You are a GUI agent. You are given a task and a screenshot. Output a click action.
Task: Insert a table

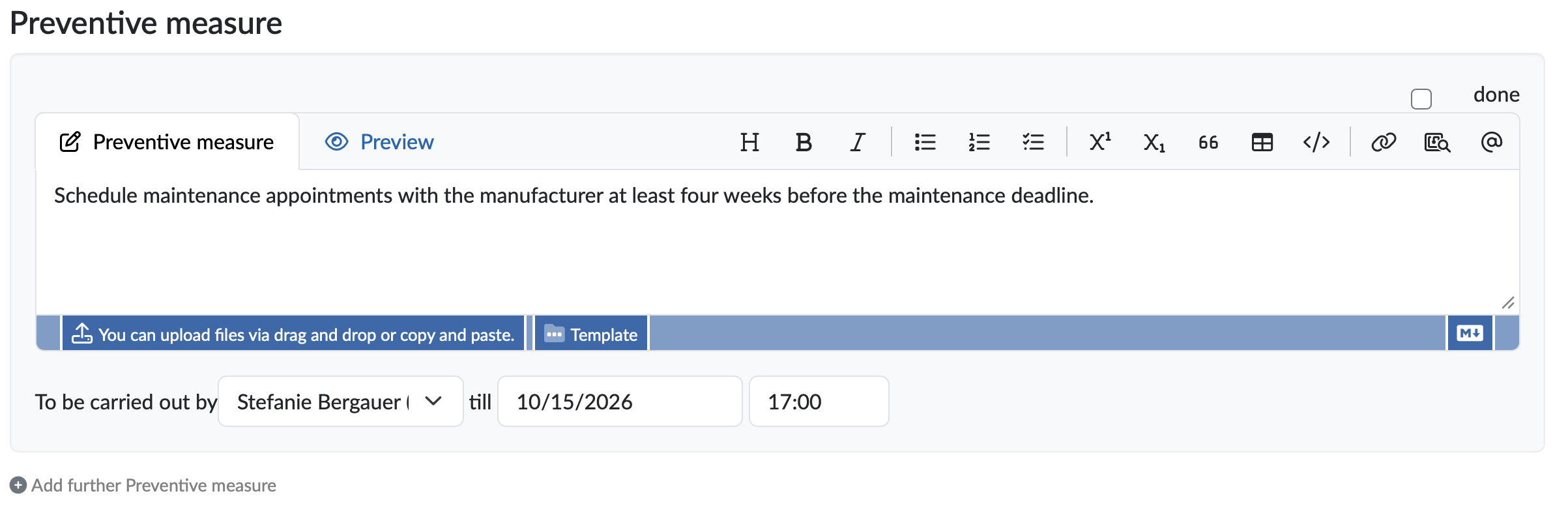coord(1262,142)
